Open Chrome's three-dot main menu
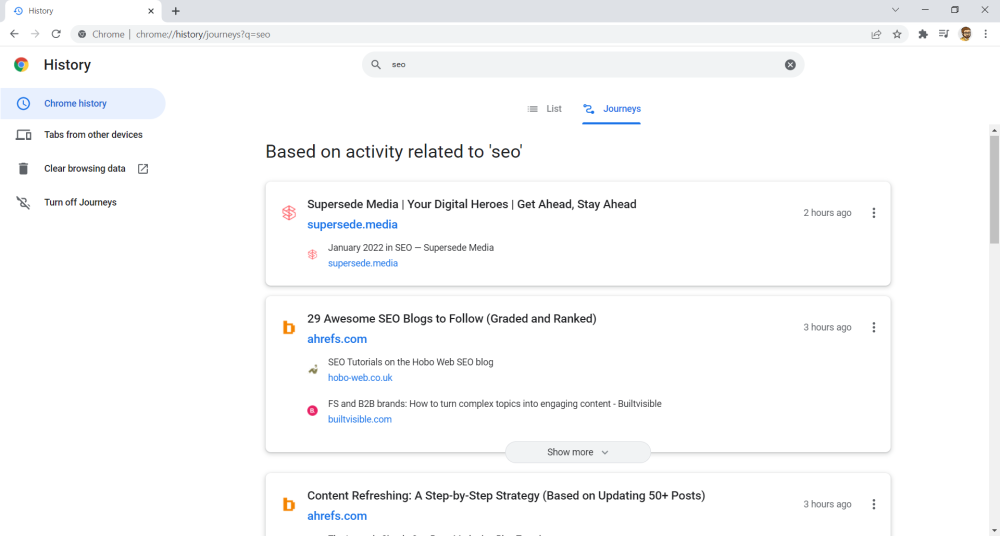This screenshot has width=1000, height=536. pyautogui.click(x=985, y=34)
